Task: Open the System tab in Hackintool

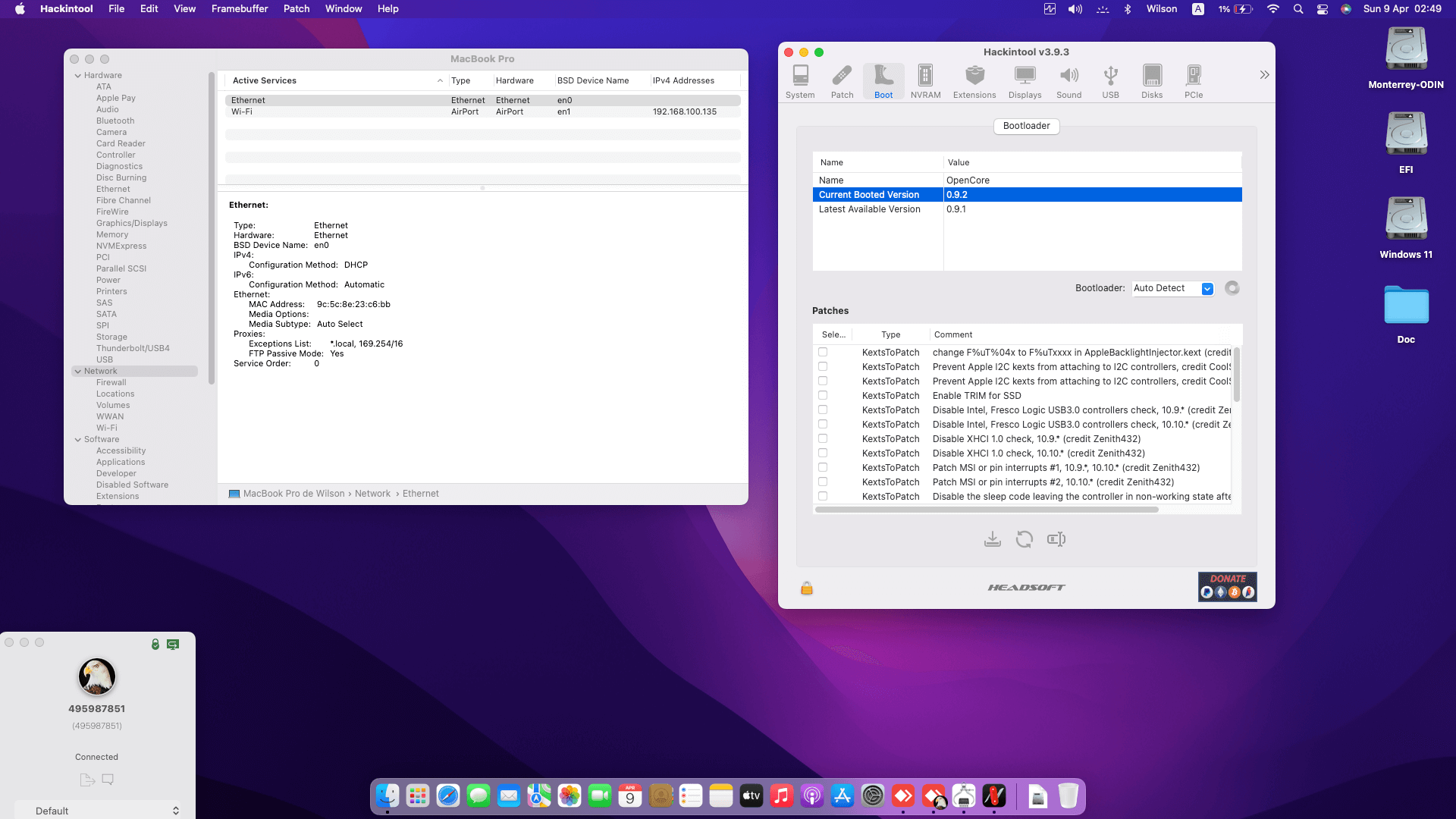Action: coord(800,80)
